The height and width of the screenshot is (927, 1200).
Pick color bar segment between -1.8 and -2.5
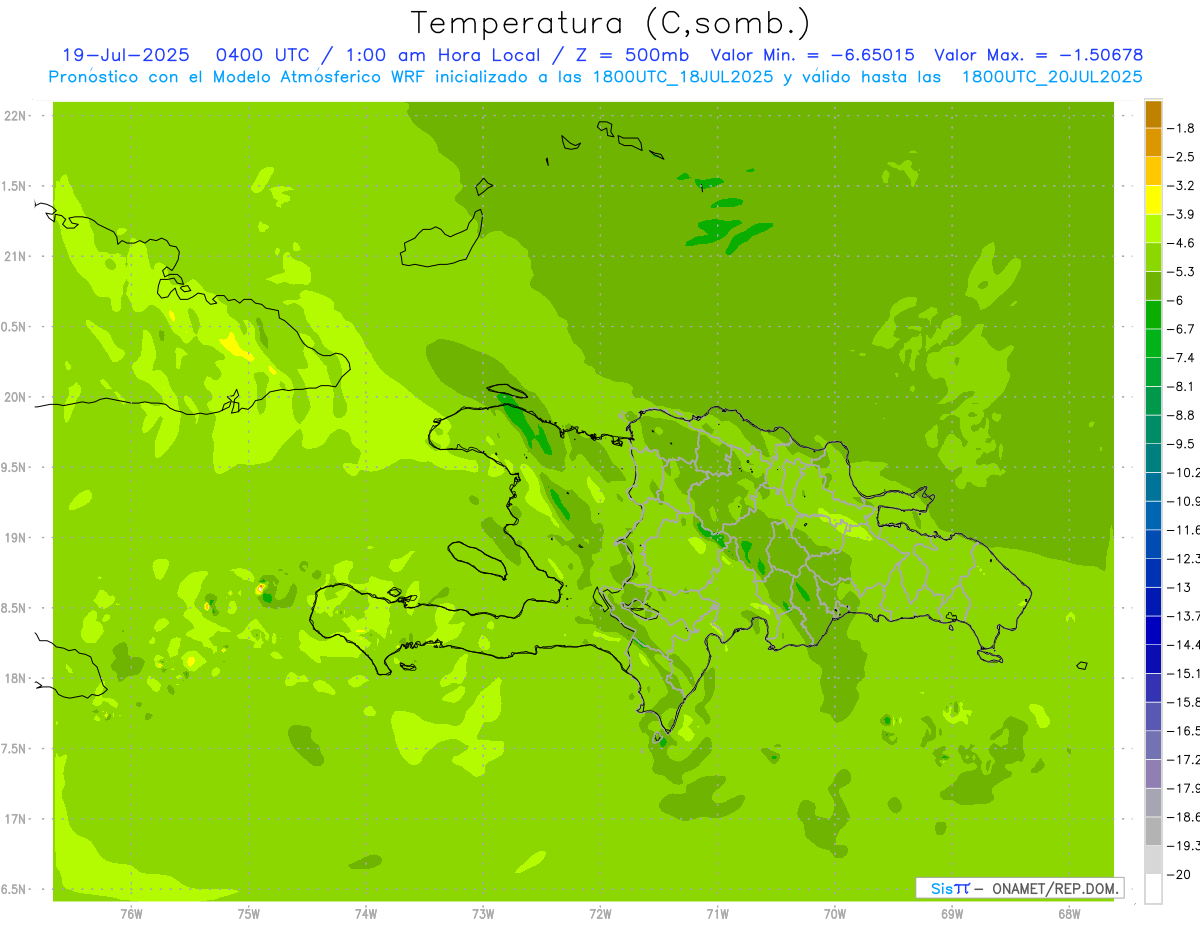click(1153, 142)
